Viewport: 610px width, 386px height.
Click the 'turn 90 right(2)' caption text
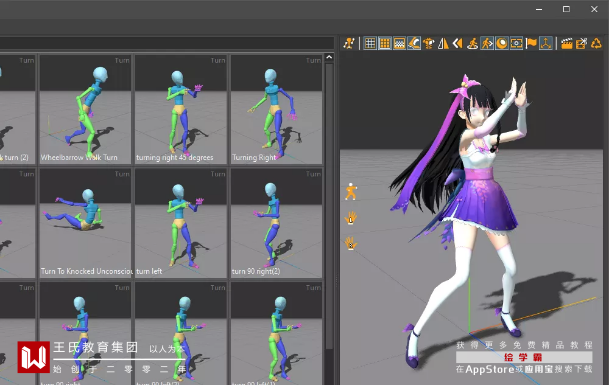(256, 271)
